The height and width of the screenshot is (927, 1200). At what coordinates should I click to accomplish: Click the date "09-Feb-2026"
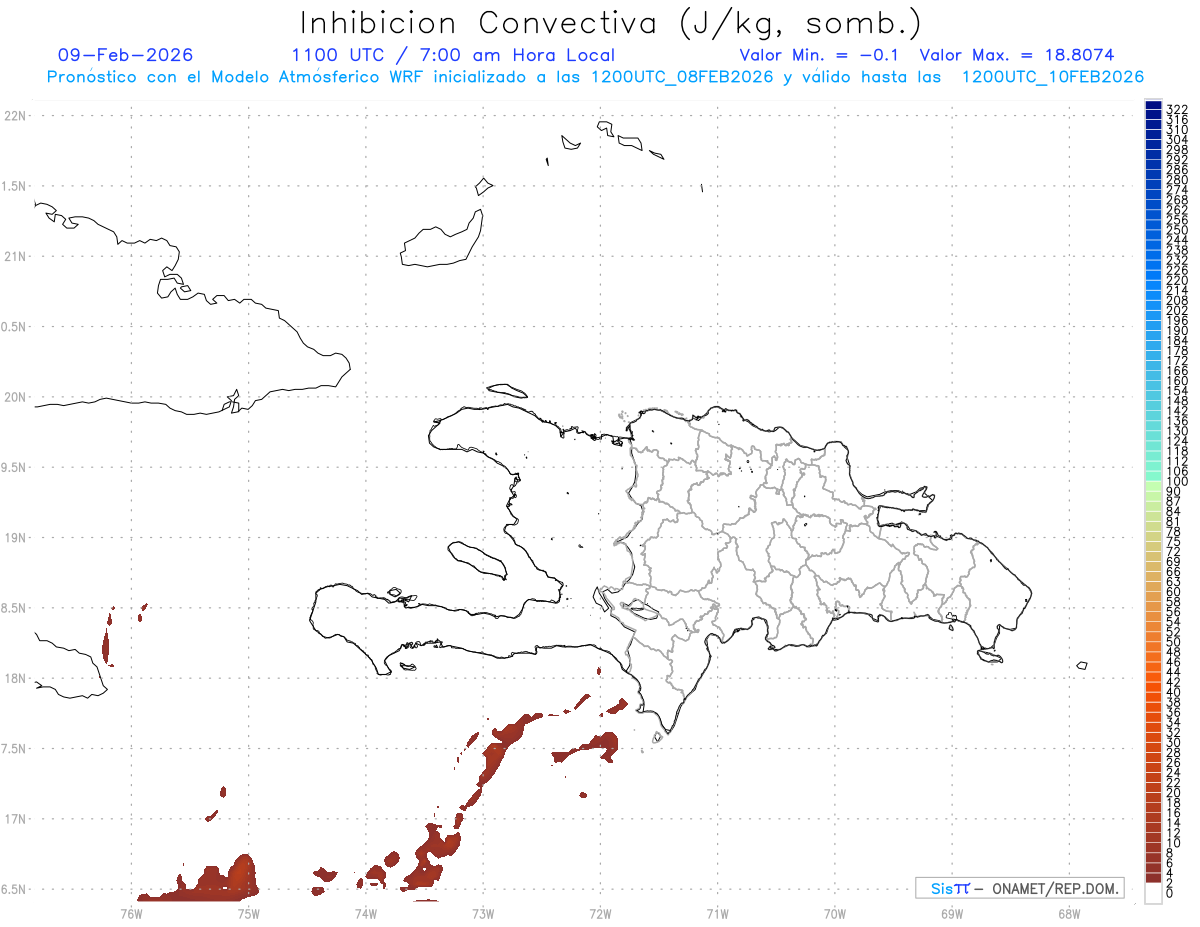(x=126, y=55)
